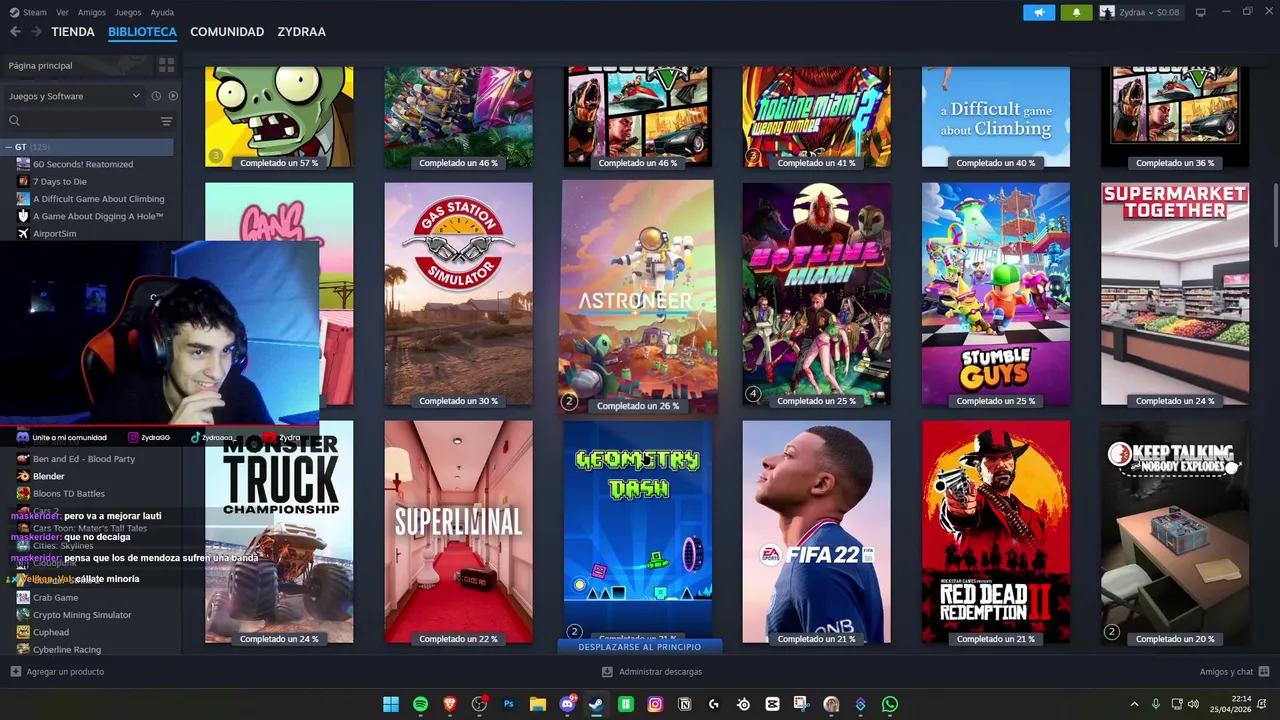
Task: Open Spotify from the taskbar
Action: [x=420, y=704]
